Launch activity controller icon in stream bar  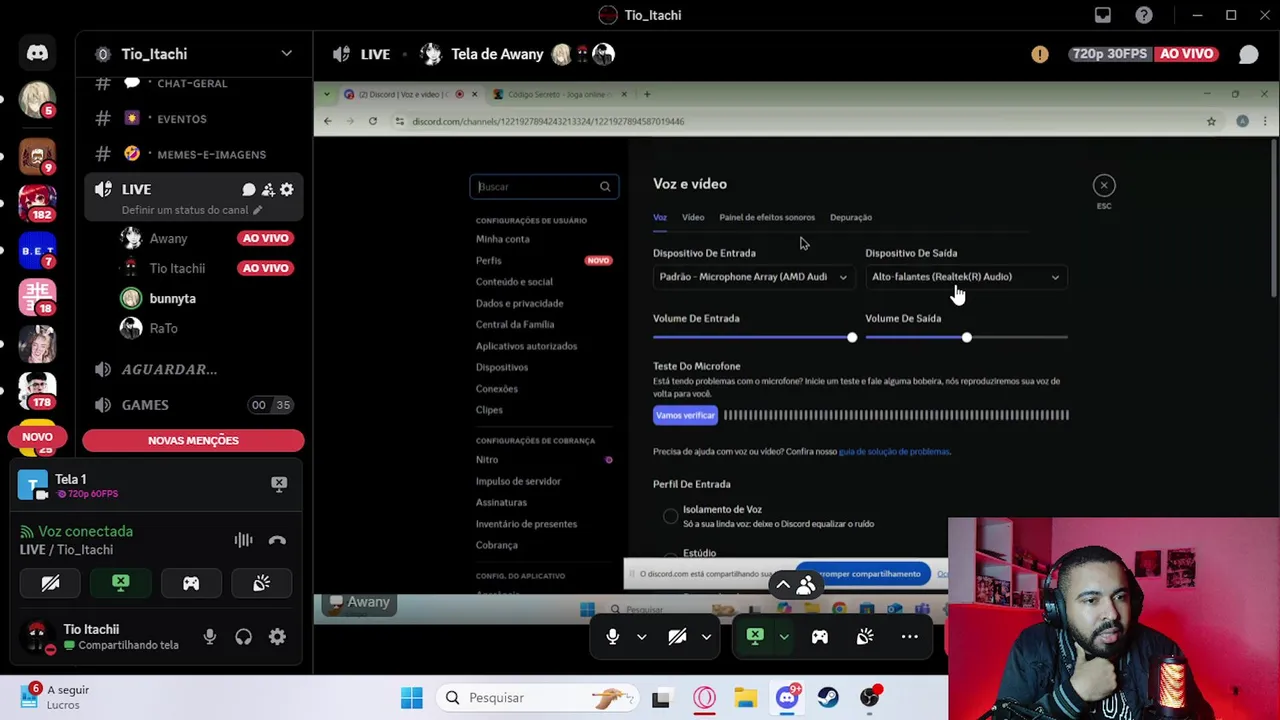(820, 637)
